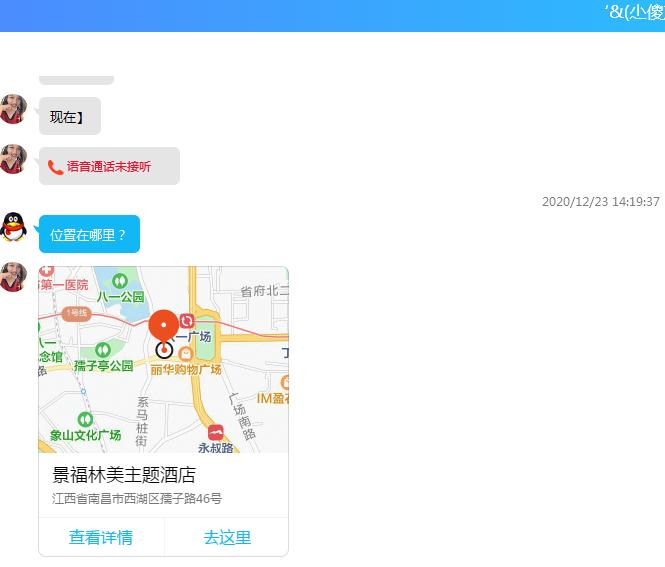The image size is (665, 567).
Task: Select the 现在】 message bubble
Action: pos(69,117)
